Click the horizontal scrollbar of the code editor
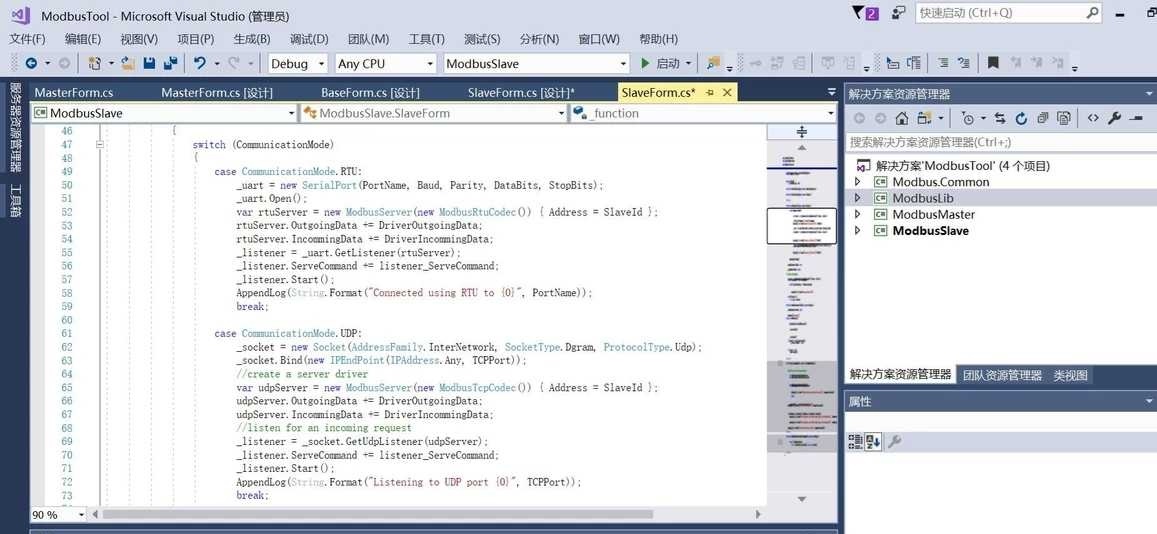Screen dimensions: 1157x534 coord(378,514)
